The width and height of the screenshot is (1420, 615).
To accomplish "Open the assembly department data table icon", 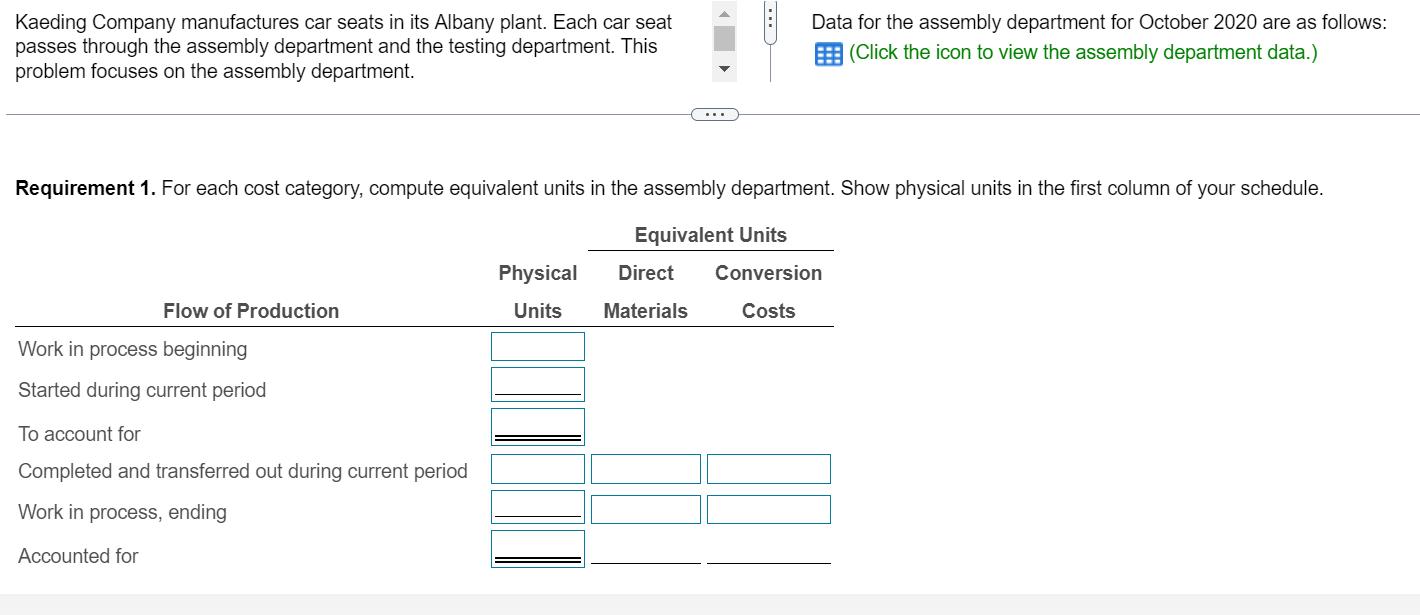I will point(827,51).
